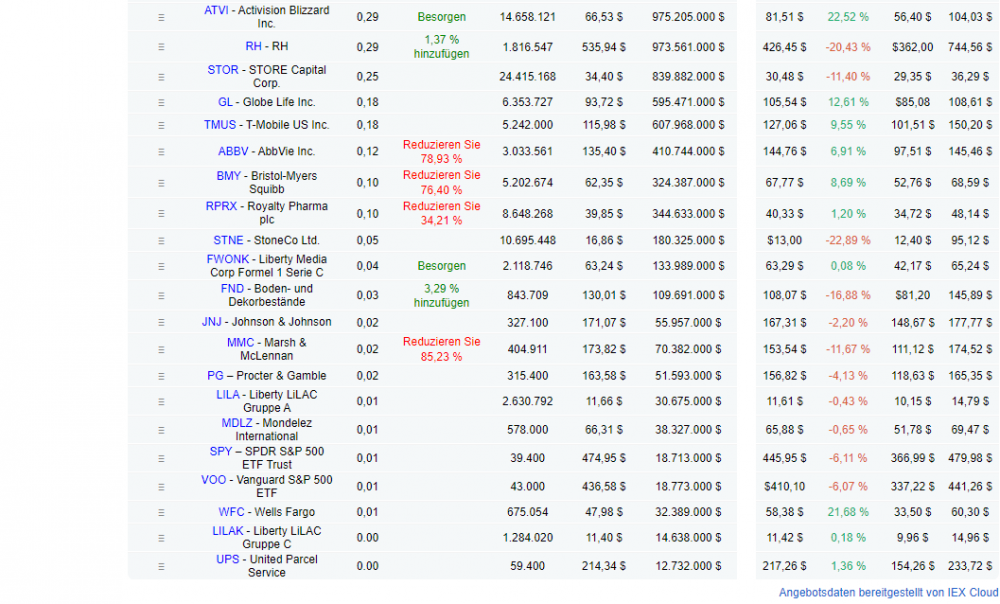Click the handle icon in SPY row
The height and width of the screenshot is (604, 1000).
pos(161,458)
